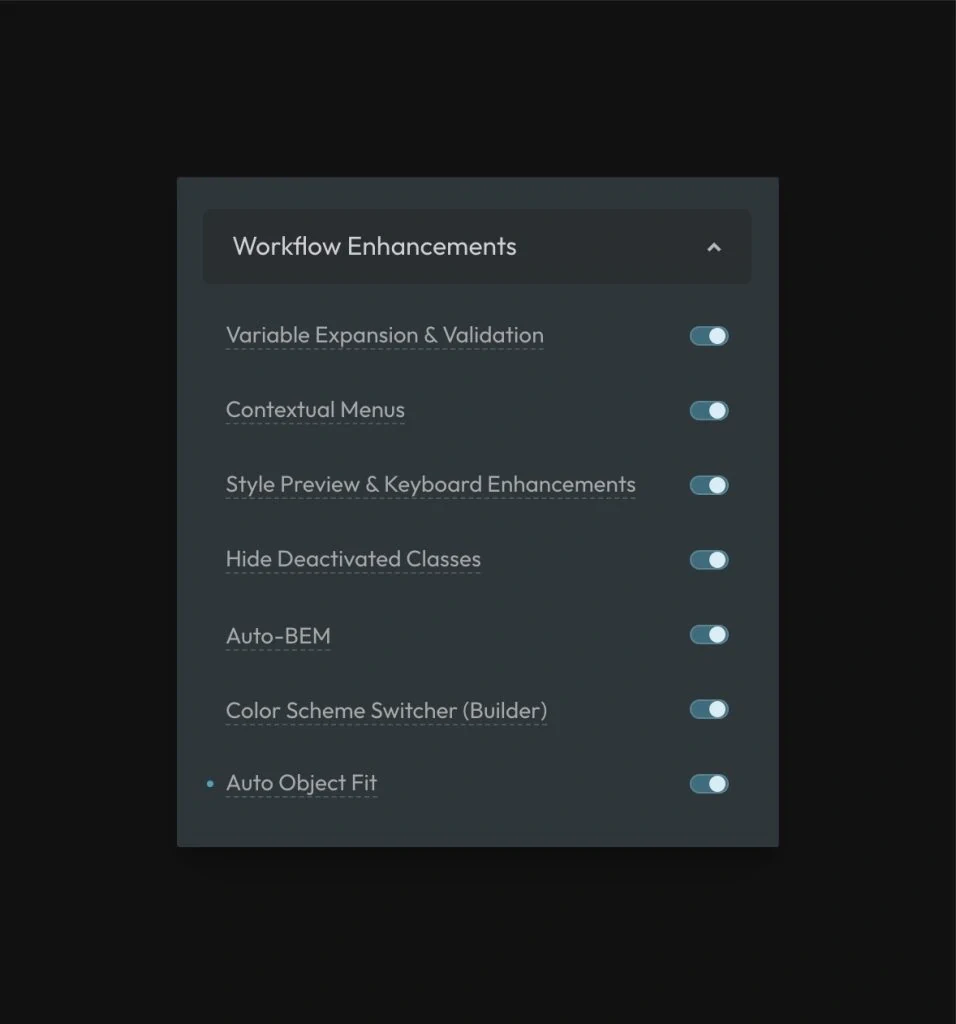This screenshot has width=956, height=1024.
Task: Click the Hide Deactivated Classes label
Action: 352,559
